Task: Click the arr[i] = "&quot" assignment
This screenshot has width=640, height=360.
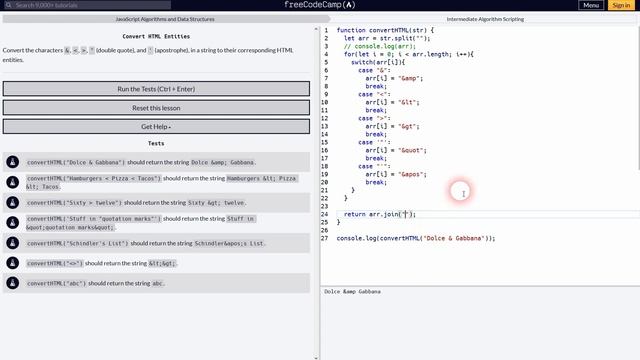Action: click(x=396, y=150)
